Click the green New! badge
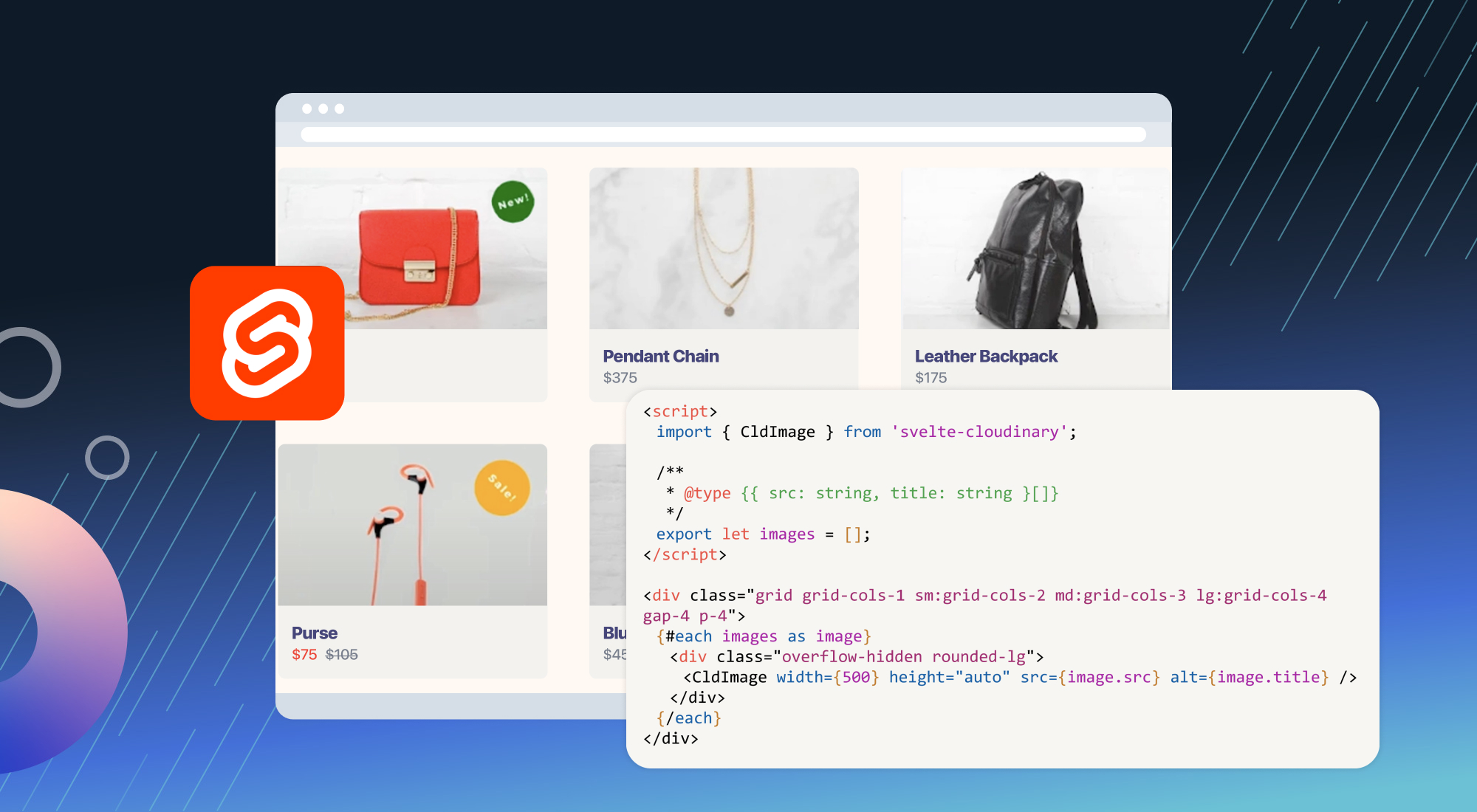 tap(514, 199)
